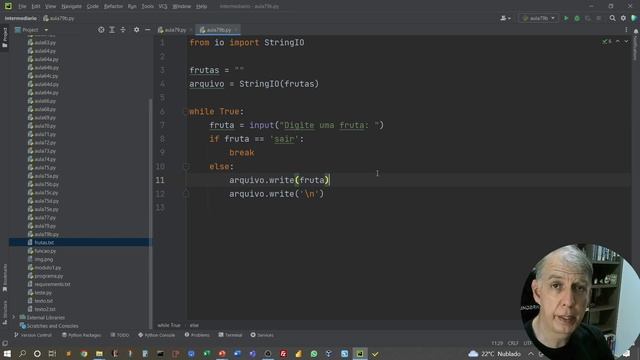Open File Explorer from taskbar

click(99, 354)
